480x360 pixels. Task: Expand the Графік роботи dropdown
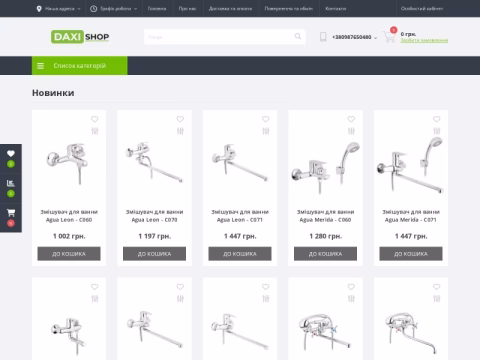(114, 9)
